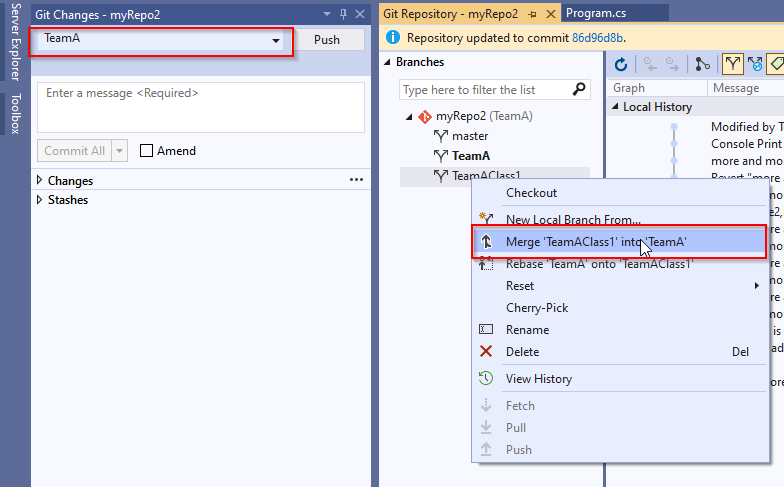The height and width of the screenshot is (487, 784).
Task: Click the New Local Branch star icon
Action: pos(486,218)
